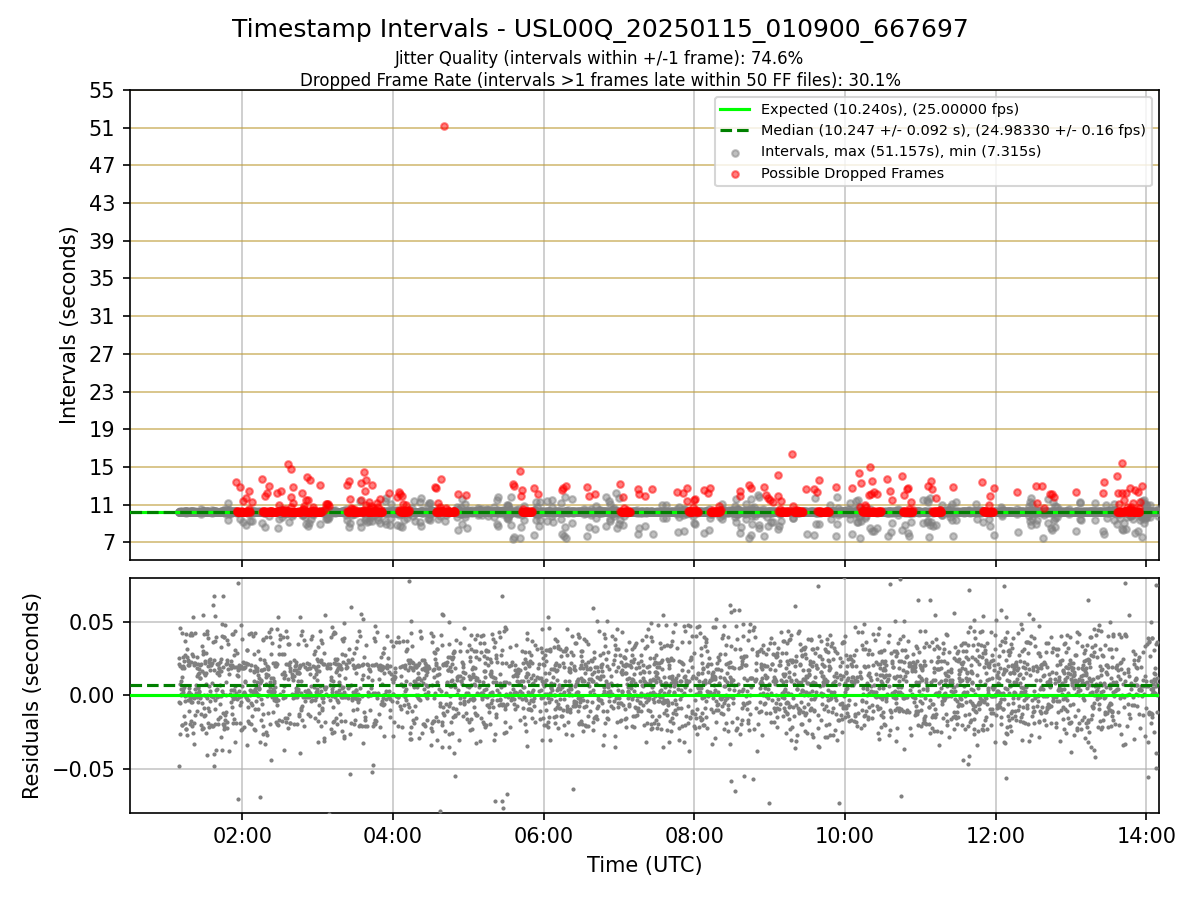Click the '06:00' time tick label
The width and height of the screenshot is (1200, 900).
(x=543, y=834)
